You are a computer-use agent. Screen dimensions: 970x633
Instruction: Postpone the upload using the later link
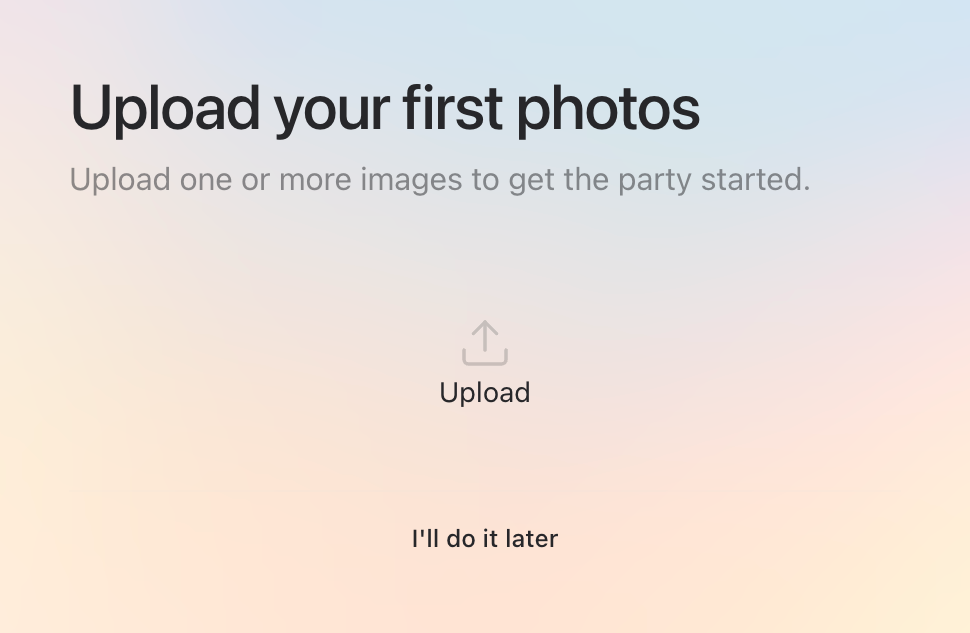tap(485, 539)
